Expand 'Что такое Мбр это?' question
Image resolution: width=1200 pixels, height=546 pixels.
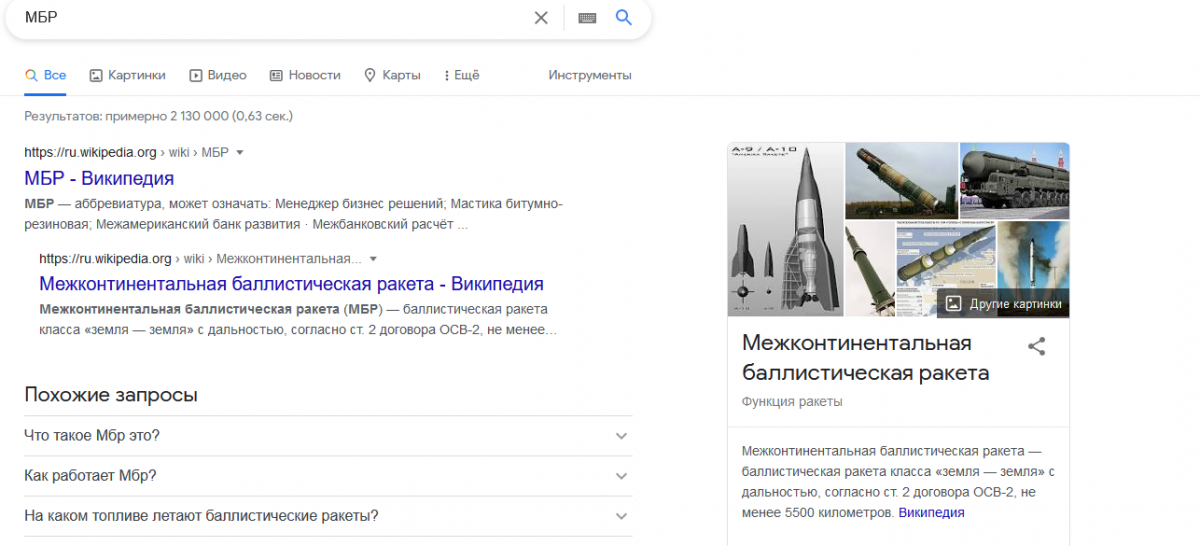(328, 436)
